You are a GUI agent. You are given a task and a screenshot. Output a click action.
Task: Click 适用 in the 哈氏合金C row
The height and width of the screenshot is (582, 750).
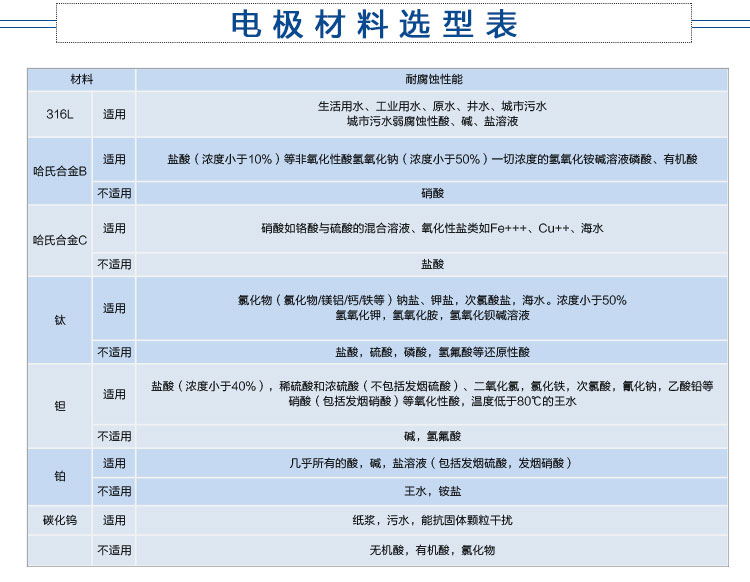pyautogui.click(x=114, y=229)
